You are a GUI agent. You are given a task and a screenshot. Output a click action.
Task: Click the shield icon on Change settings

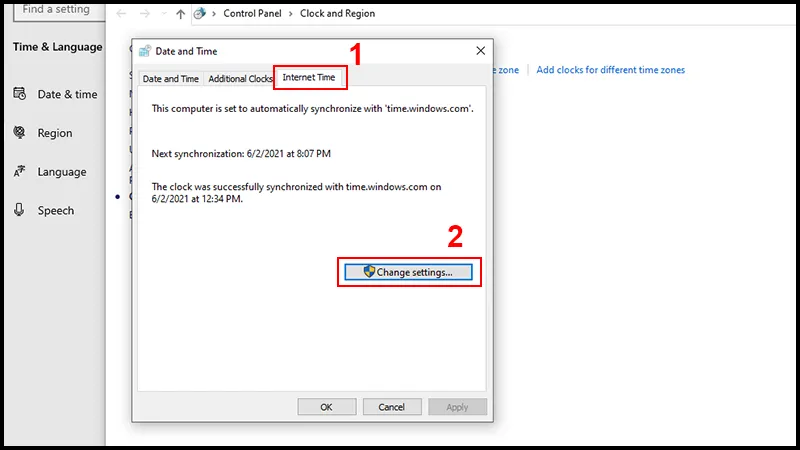[369, 271]
